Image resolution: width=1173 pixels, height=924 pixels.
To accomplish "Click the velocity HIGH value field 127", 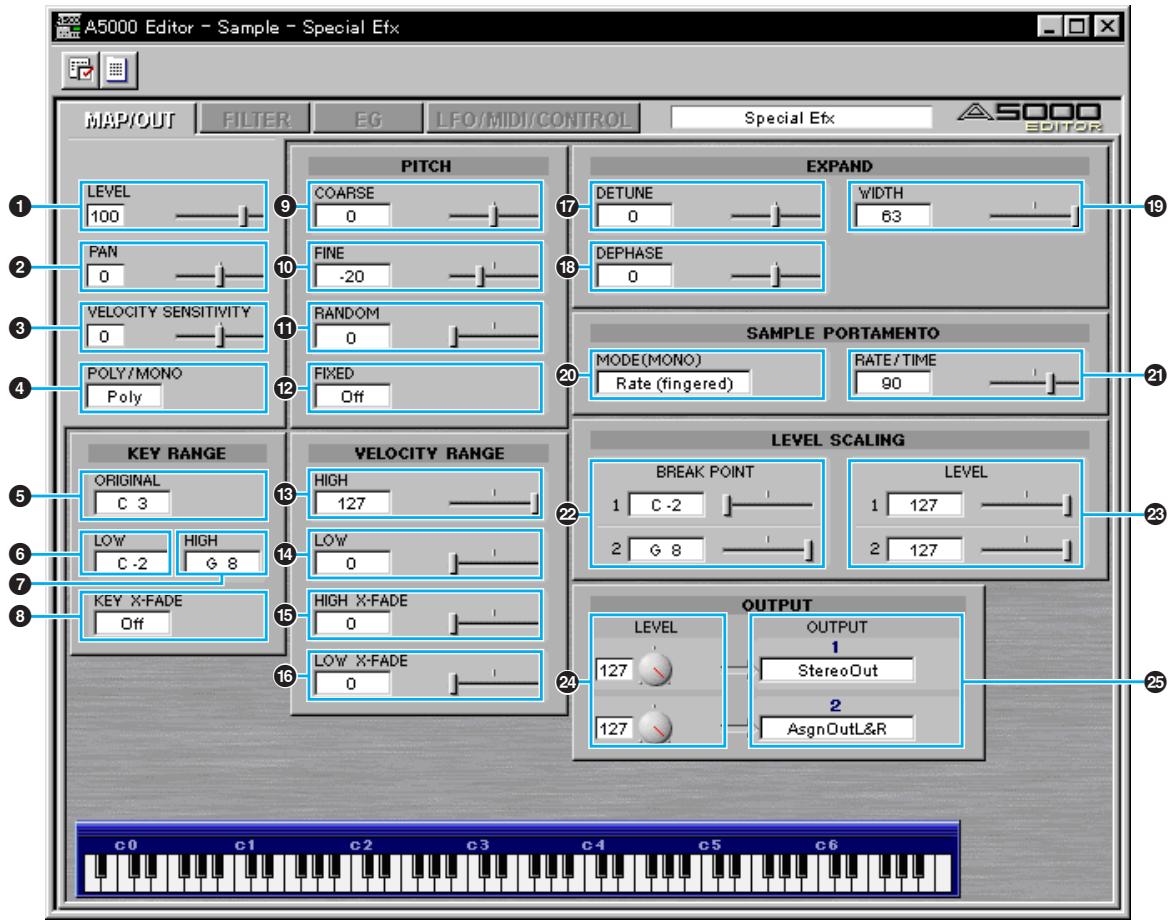I will pos(352,504).
